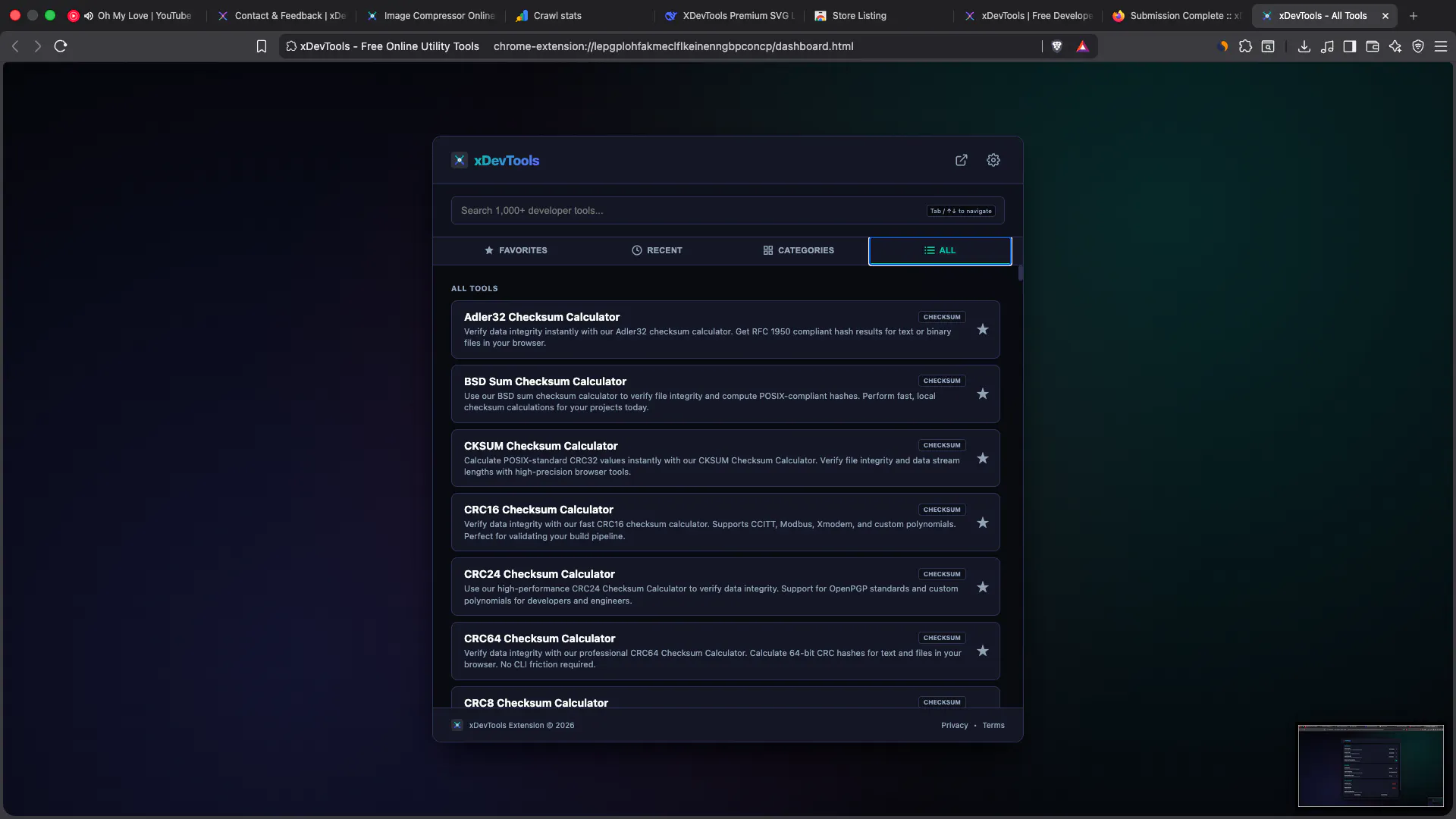Screen dimensions: 1456x819
Task: Switch to Oh My Love YouTube tab
Action: click(x=144, y=15)
